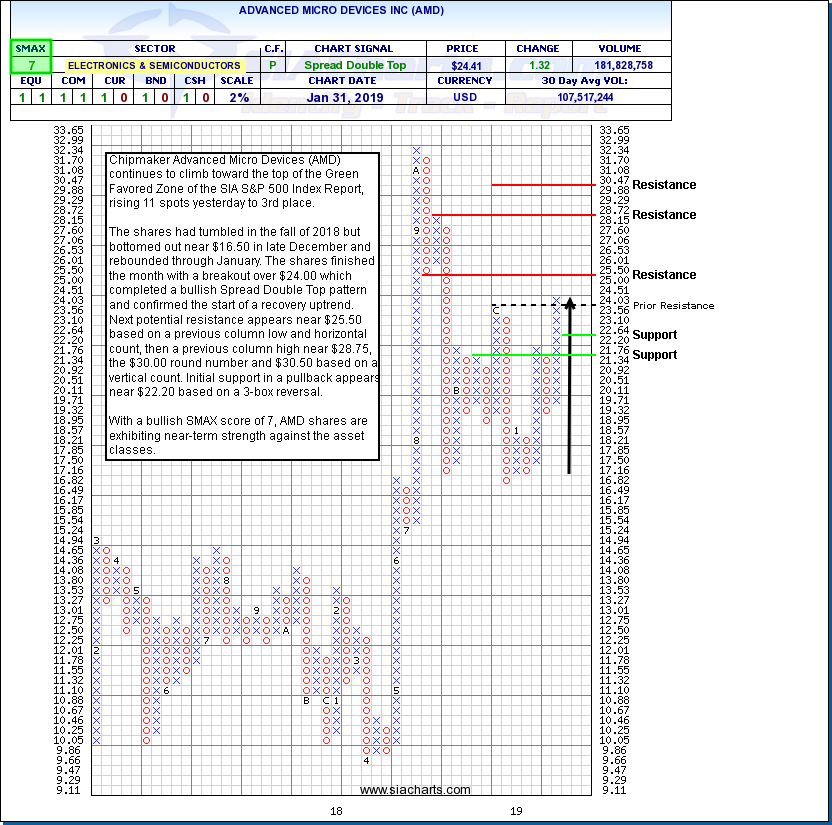This screenshot has height=825, width=832.
Task: Click the black upward trend arrow
Action: [569, 385]
